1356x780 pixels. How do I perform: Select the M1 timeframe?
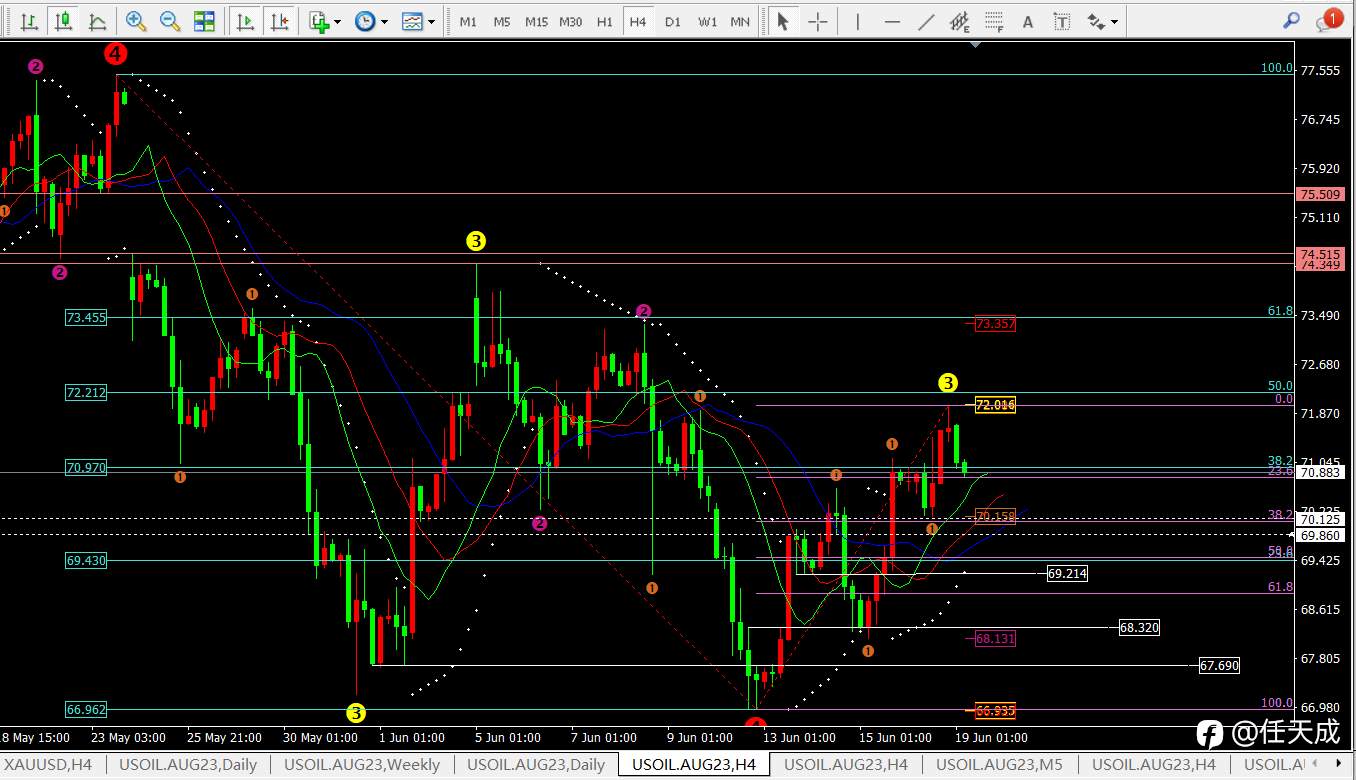click(468, 21)
